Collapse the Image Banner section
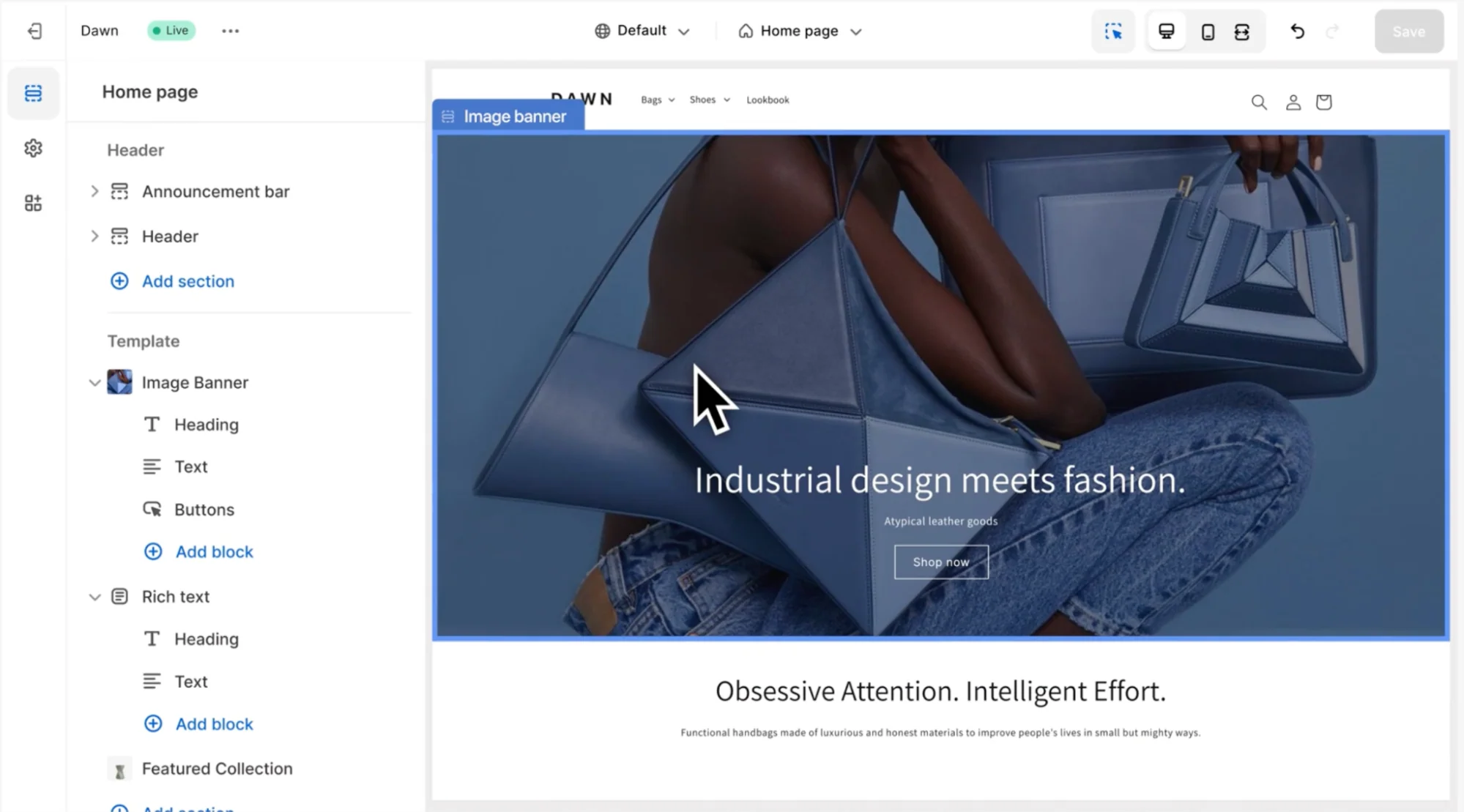 pyautogui.click(x=94, y=382)
